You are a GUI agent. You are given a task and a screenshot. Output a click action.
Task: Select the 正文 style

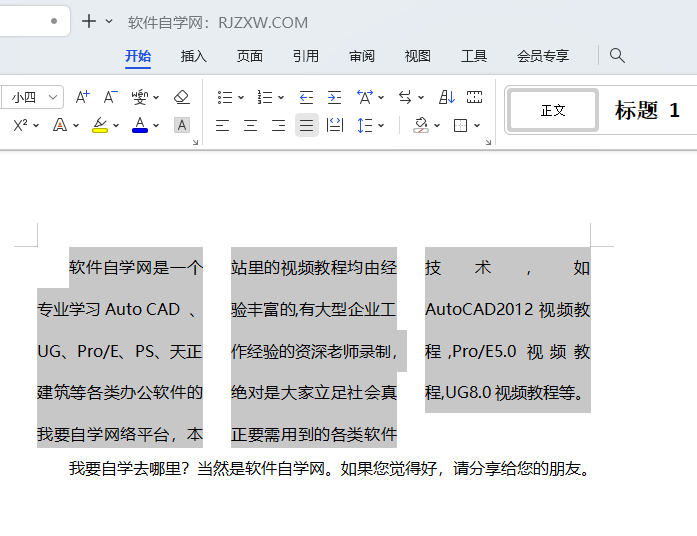[553, 110]
